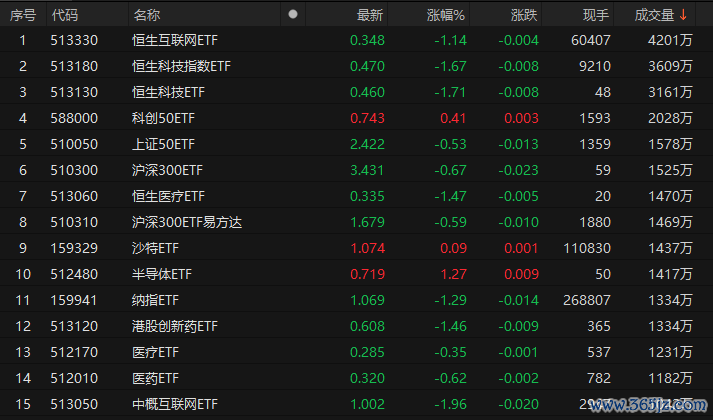The image size is (713, 420).
Task: Click 现手 value 60407
Action: (591, 40)
